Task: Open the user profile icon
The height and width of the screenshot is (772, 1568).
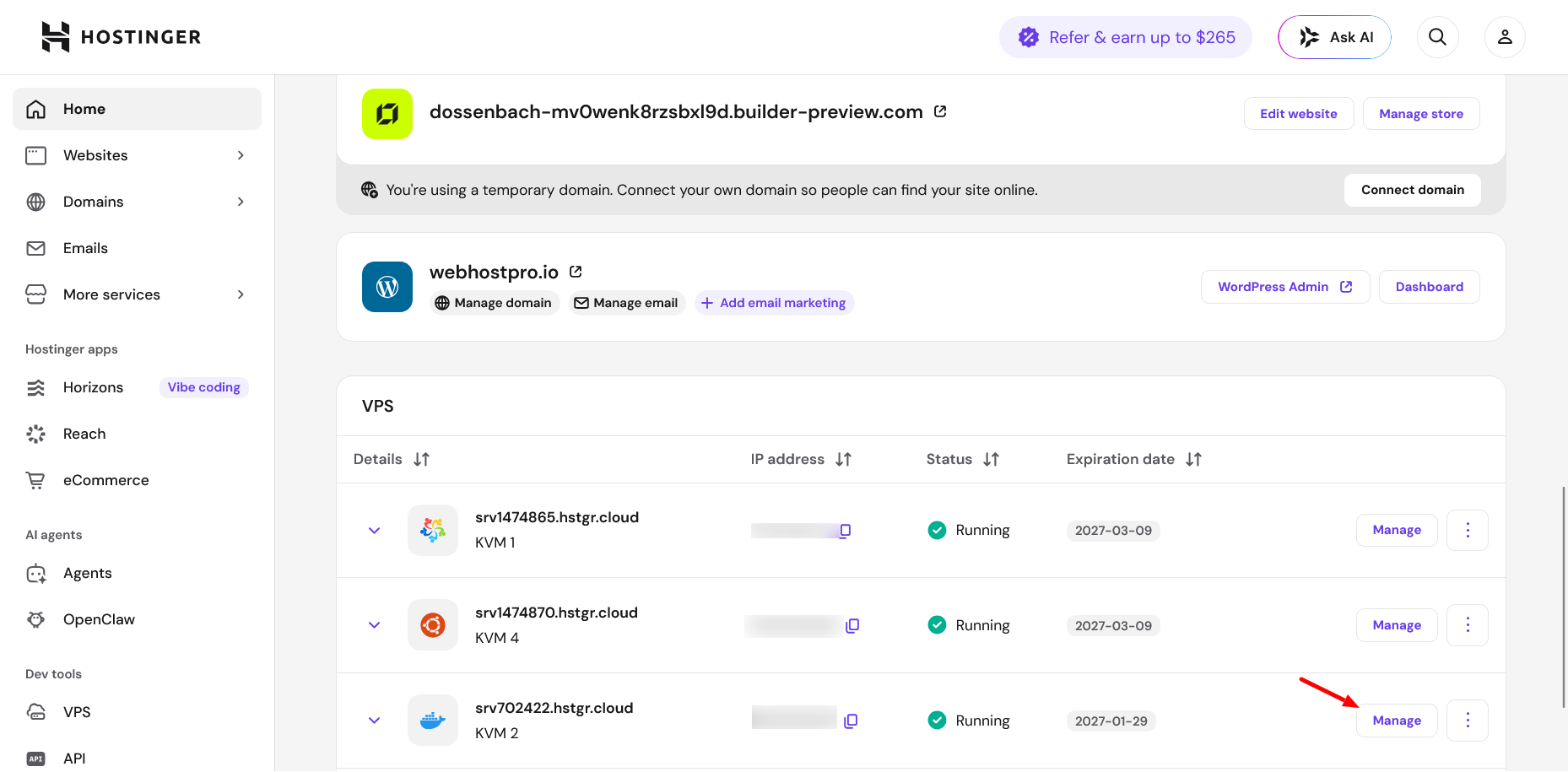Action: tap(1505, 37)
